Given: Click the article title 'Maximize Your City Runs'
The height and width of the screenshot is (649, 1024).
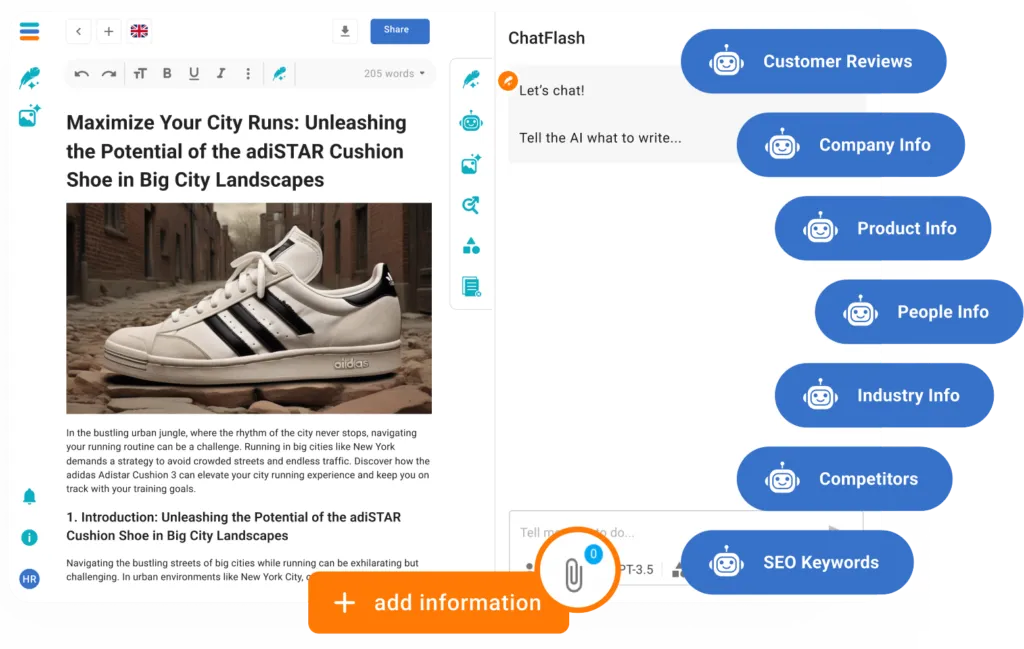Looking at the screenshot, I should coord(236,151).
